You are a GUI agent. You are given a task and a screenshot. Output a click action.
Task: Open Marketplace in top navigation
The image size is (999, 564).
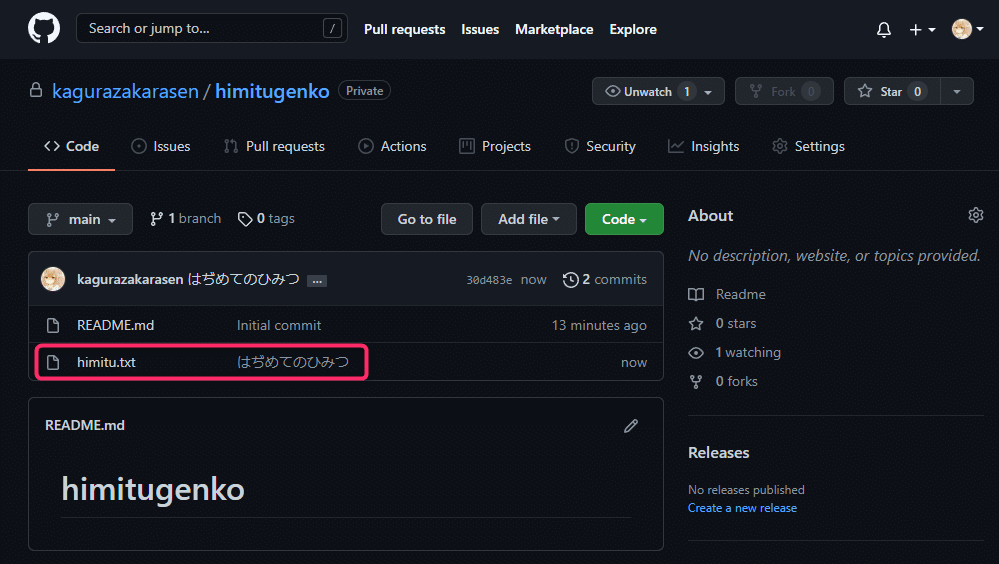[x=554, y=29]
